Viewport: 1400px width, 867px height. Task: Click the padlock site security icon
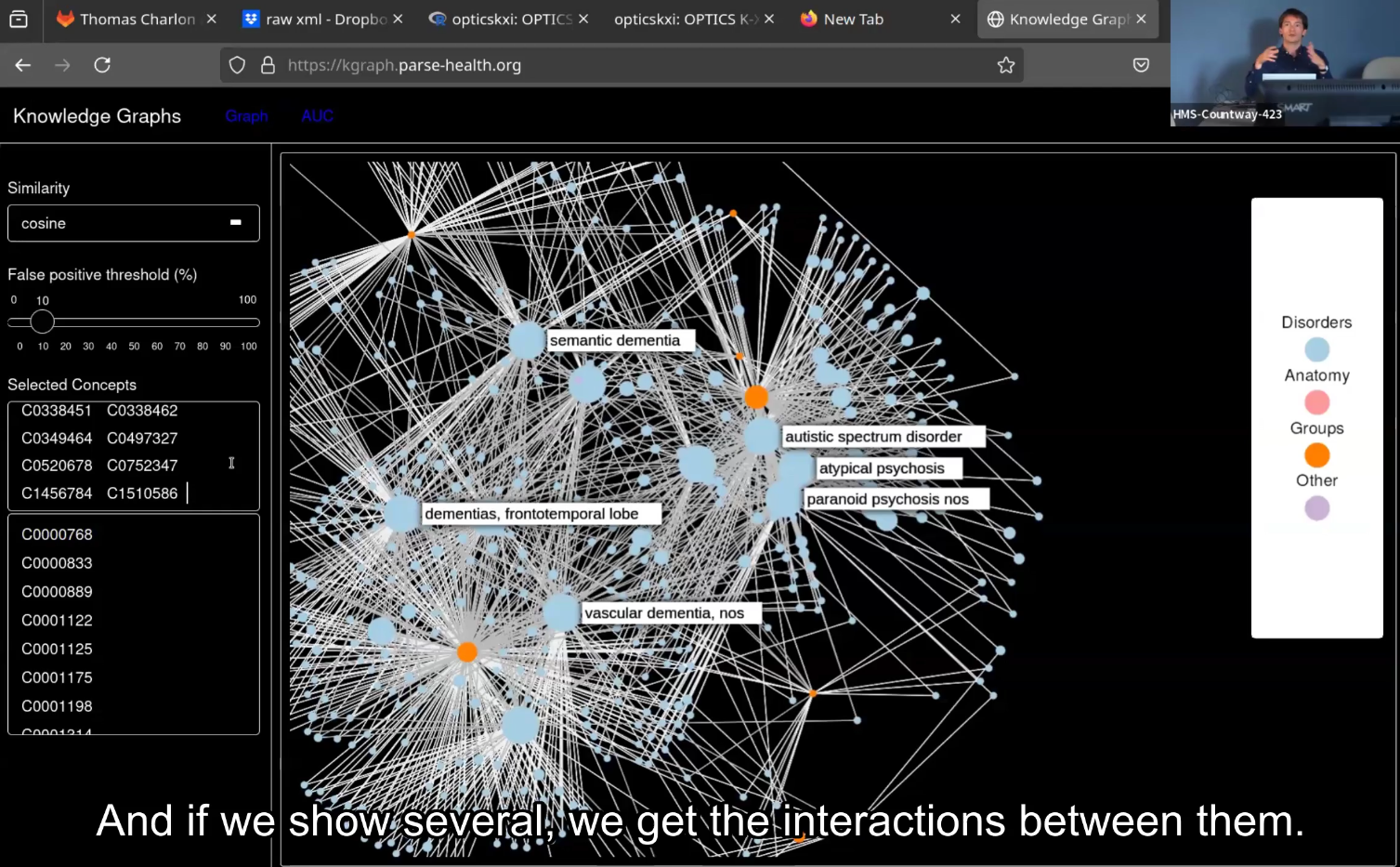coord(268,65)
